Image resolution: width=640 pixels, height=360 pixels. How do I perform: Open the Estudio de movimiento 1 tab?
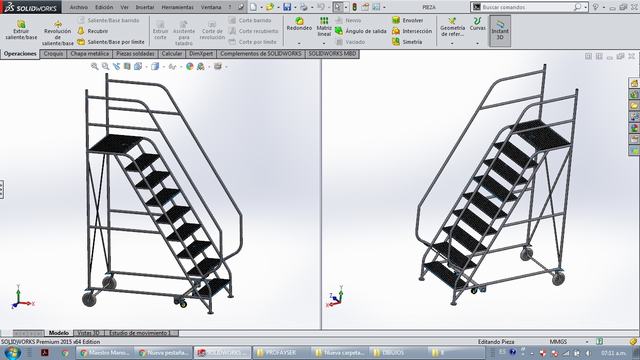140,333
